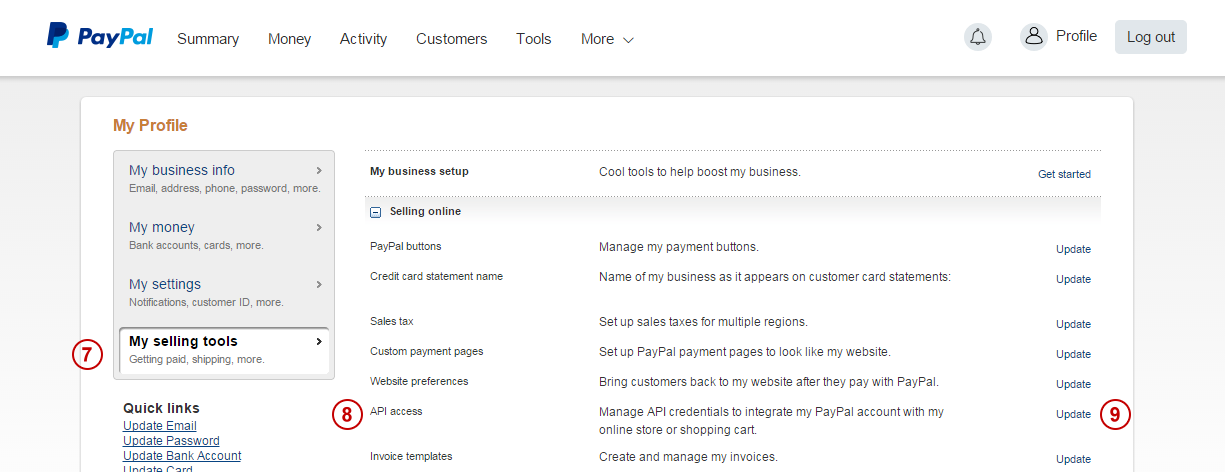Open the Money menu item
The width and height of the screenshot is (1225, 472).
(x=289, y=39)
